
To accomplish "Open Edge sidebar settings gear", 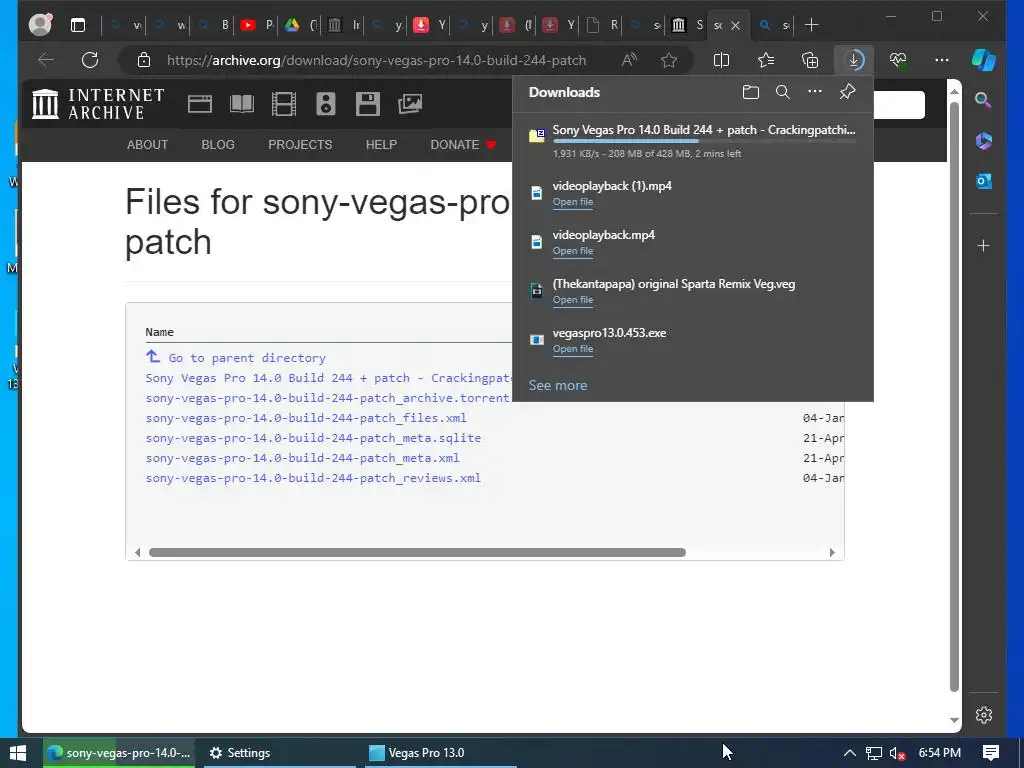I will click(x=984, y=715).
